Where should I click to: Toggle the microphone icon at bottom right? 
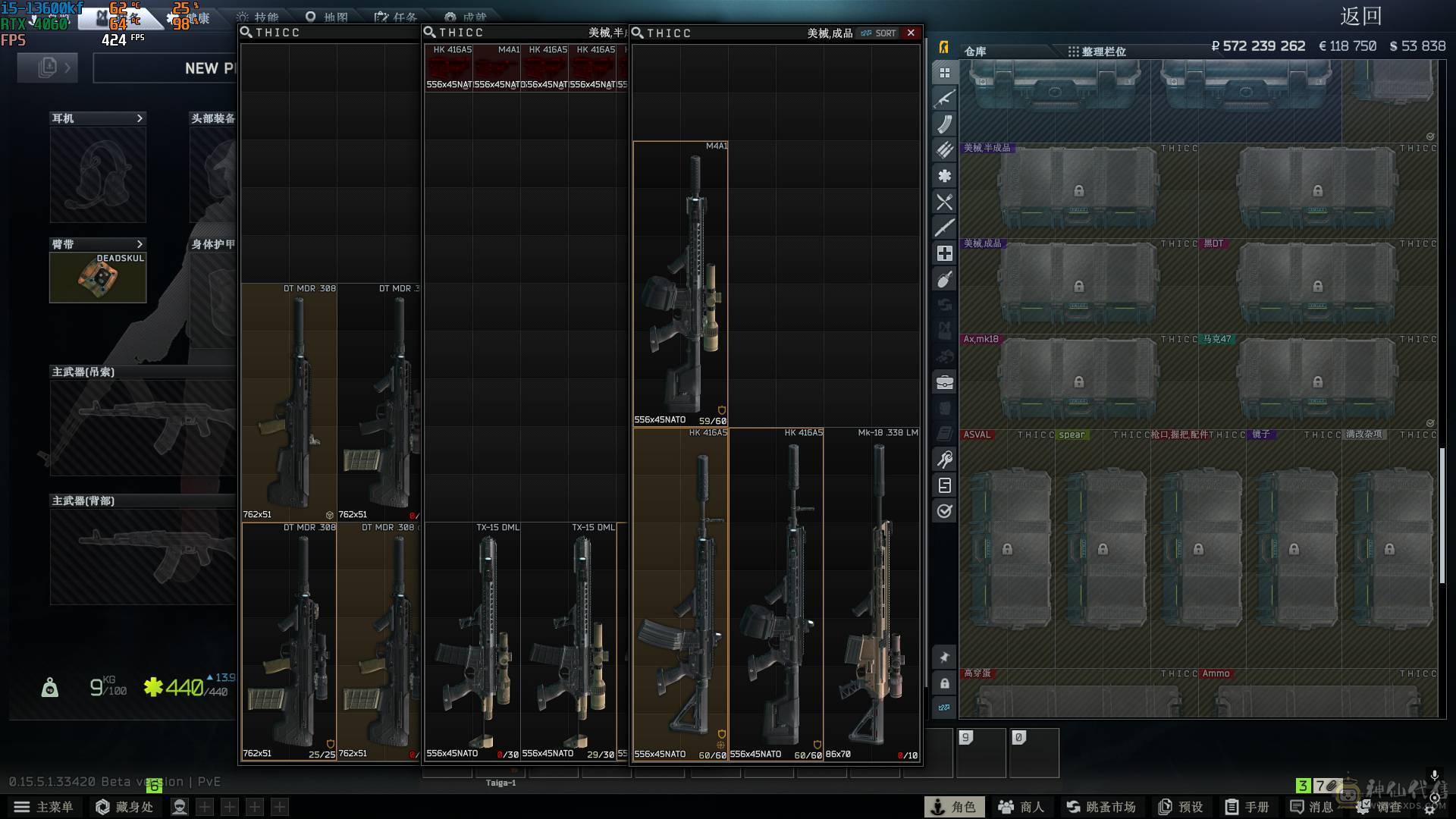click(1434, 777)
